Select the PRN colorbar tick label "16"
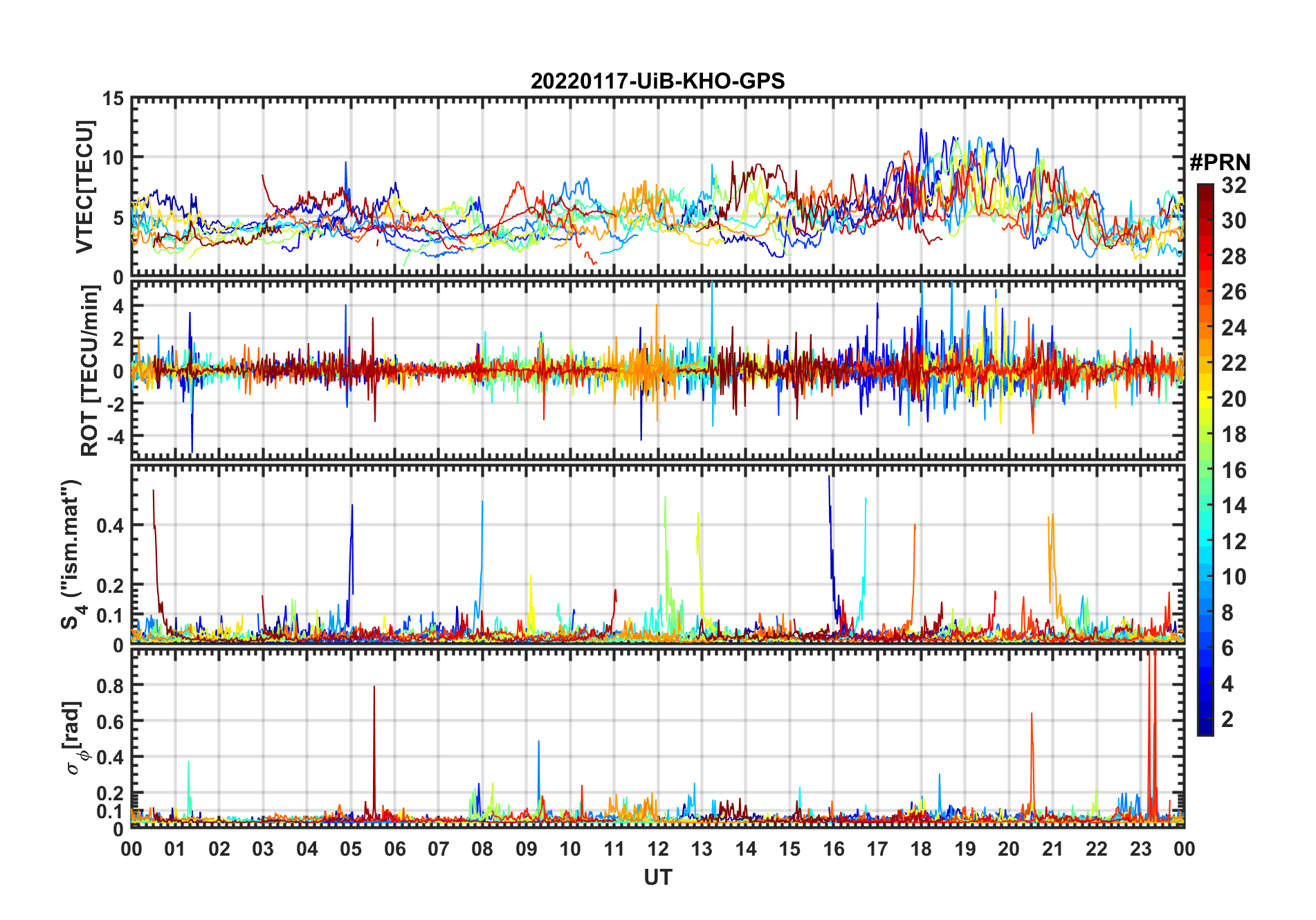The image size is (1316, 920). pyautogui.click(x=1234, y=470)
